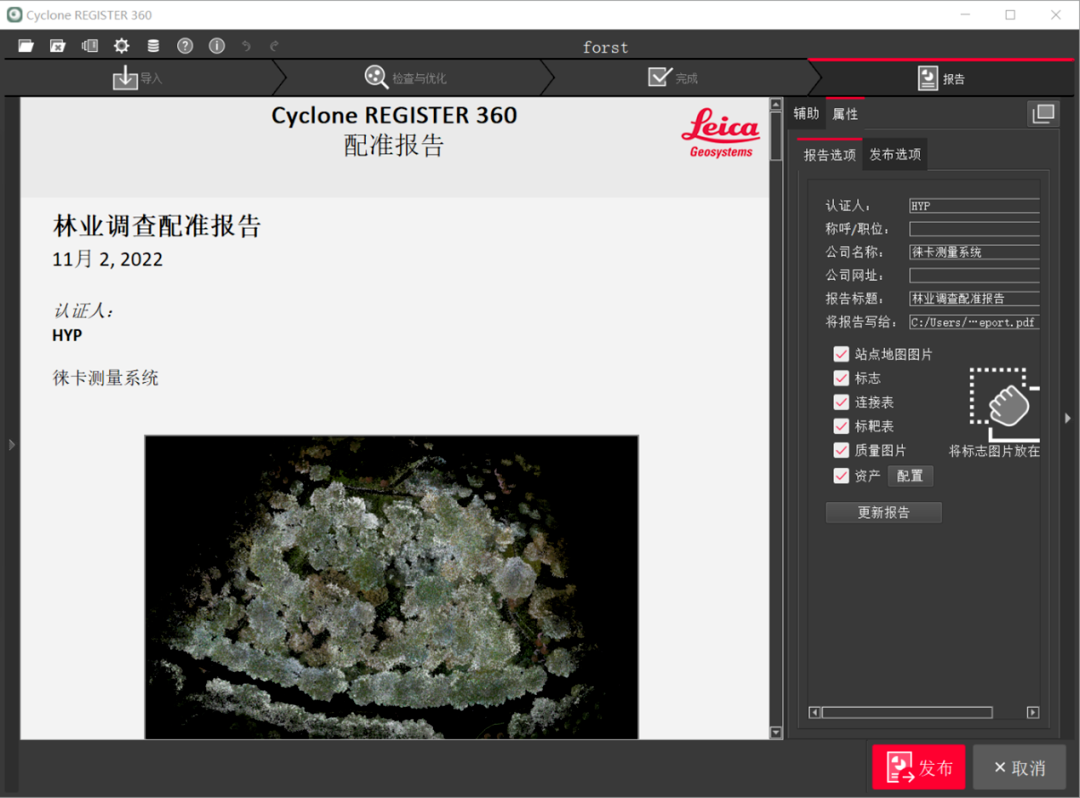Click the red 发布 publish button
Viewport: 1080px width, 798px height.
click(x=919, y=767)
